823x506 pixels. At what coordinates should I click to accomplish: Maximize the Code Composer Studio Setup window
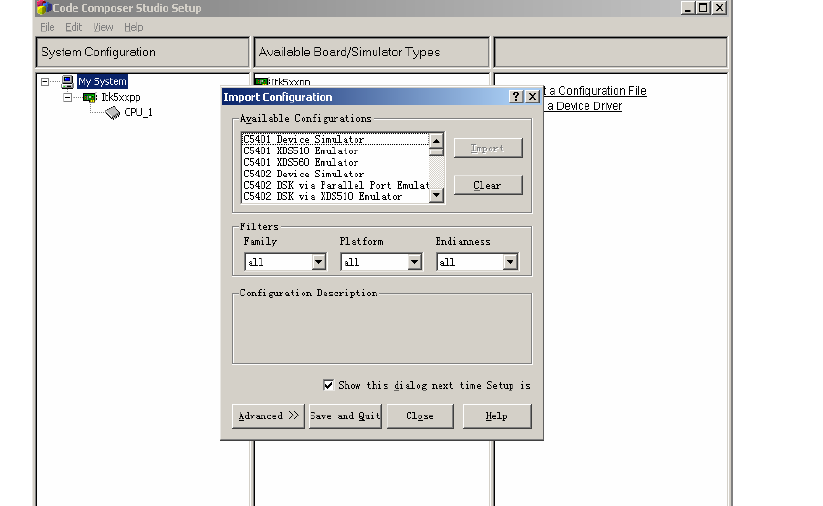703,7
